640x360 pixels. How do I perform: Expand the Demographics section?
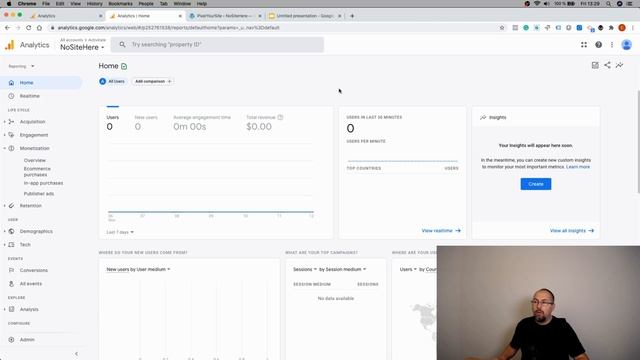coord(4,231)
